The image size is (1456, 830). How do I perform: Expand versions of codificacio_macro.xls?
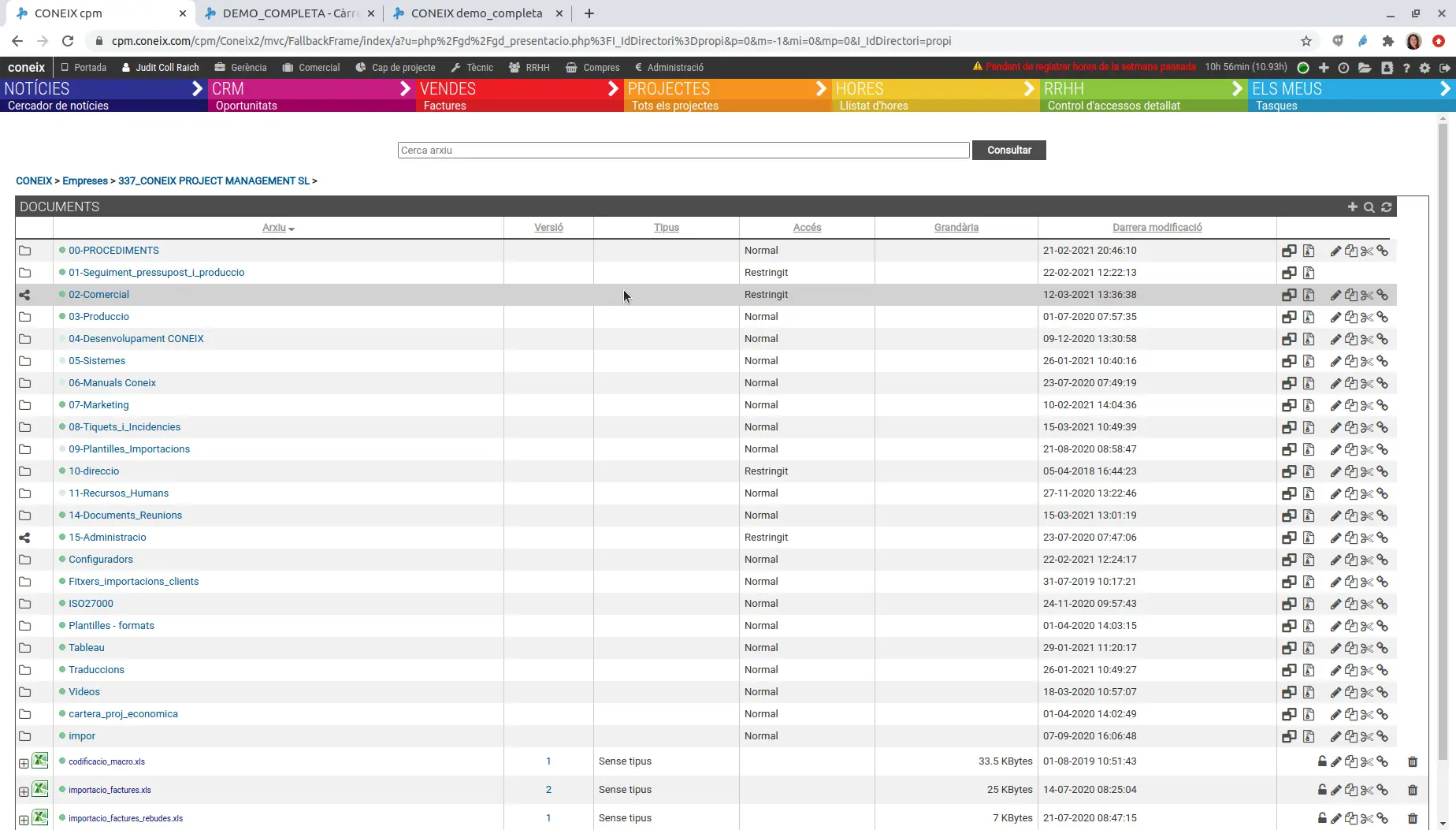coord(24,764)
